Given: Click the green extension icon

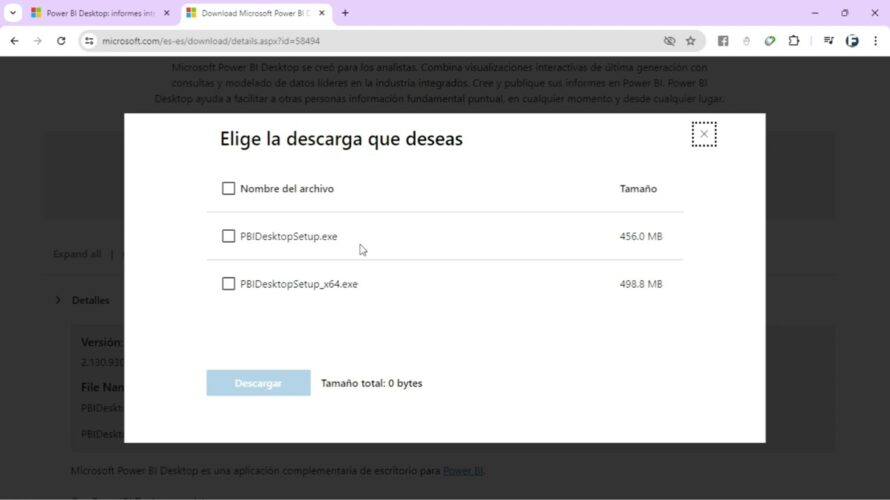Looking at the screenshot, I should (770, 41).
